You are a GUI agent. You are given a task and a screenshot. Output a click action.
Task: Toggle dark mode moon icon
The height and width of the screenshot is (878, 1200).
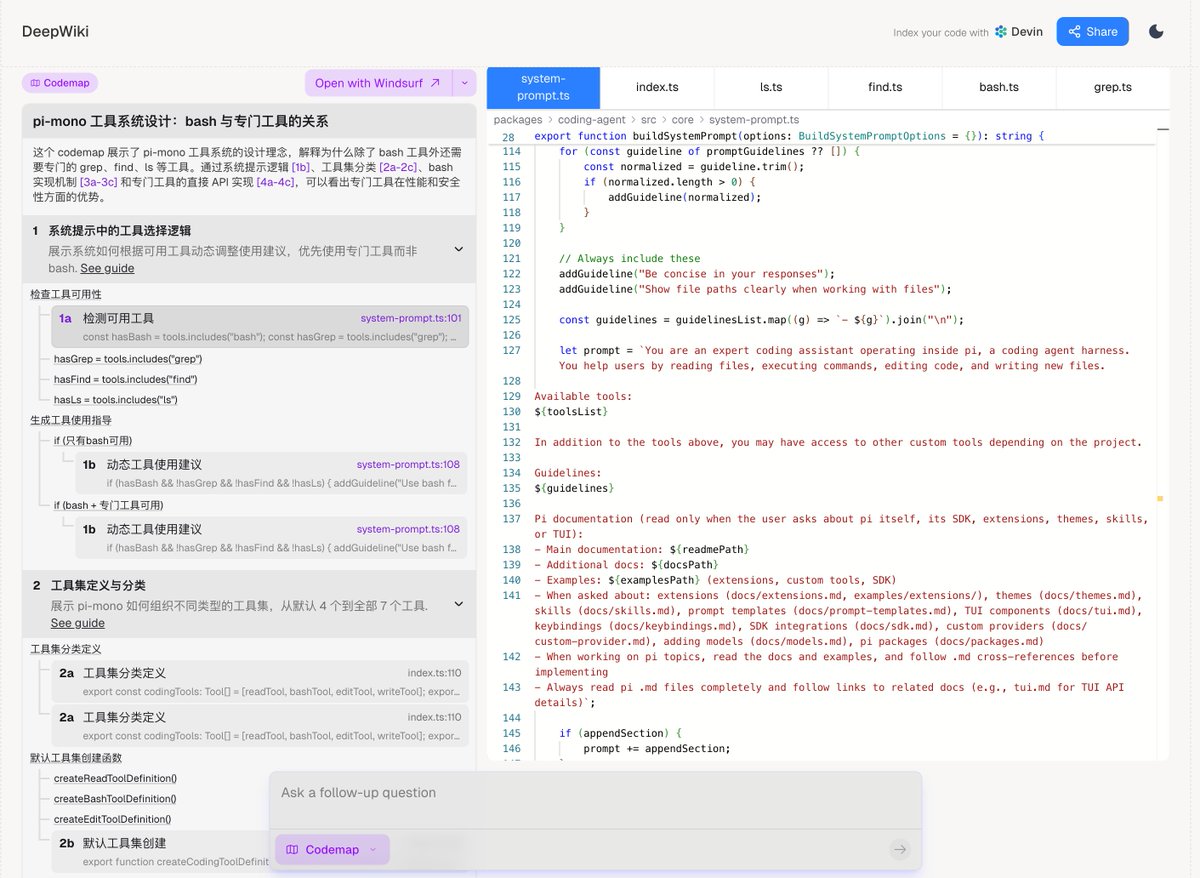point(1156,31)
